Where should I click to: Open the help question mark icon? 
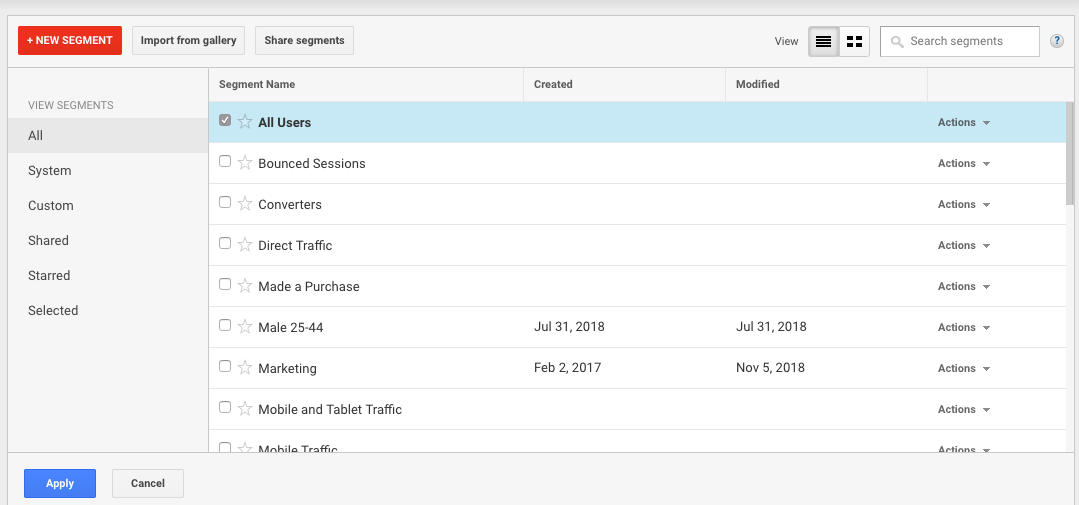(x=1057, y=41)
